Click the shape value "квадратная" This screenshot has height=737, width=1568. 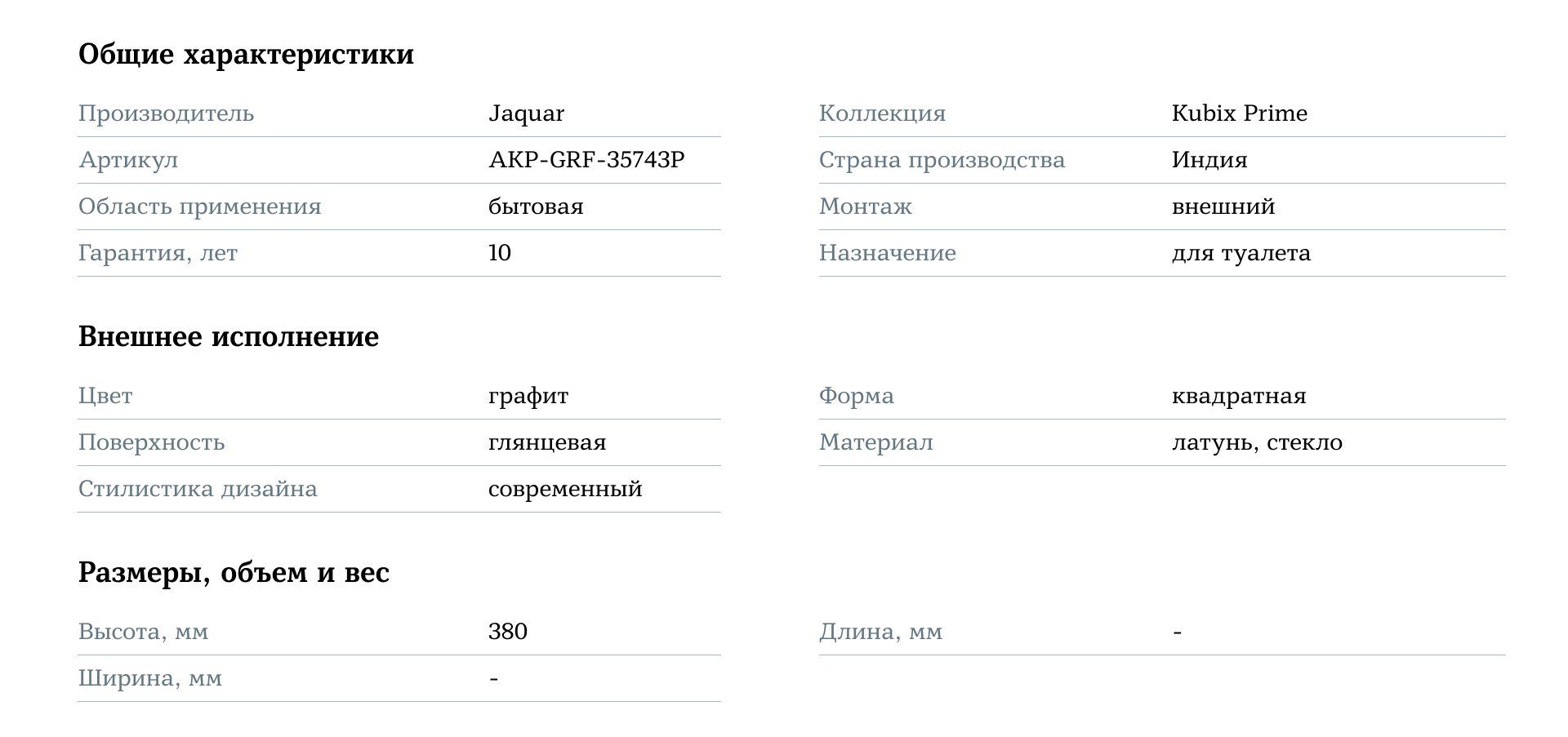click(x=1238, y=396)
